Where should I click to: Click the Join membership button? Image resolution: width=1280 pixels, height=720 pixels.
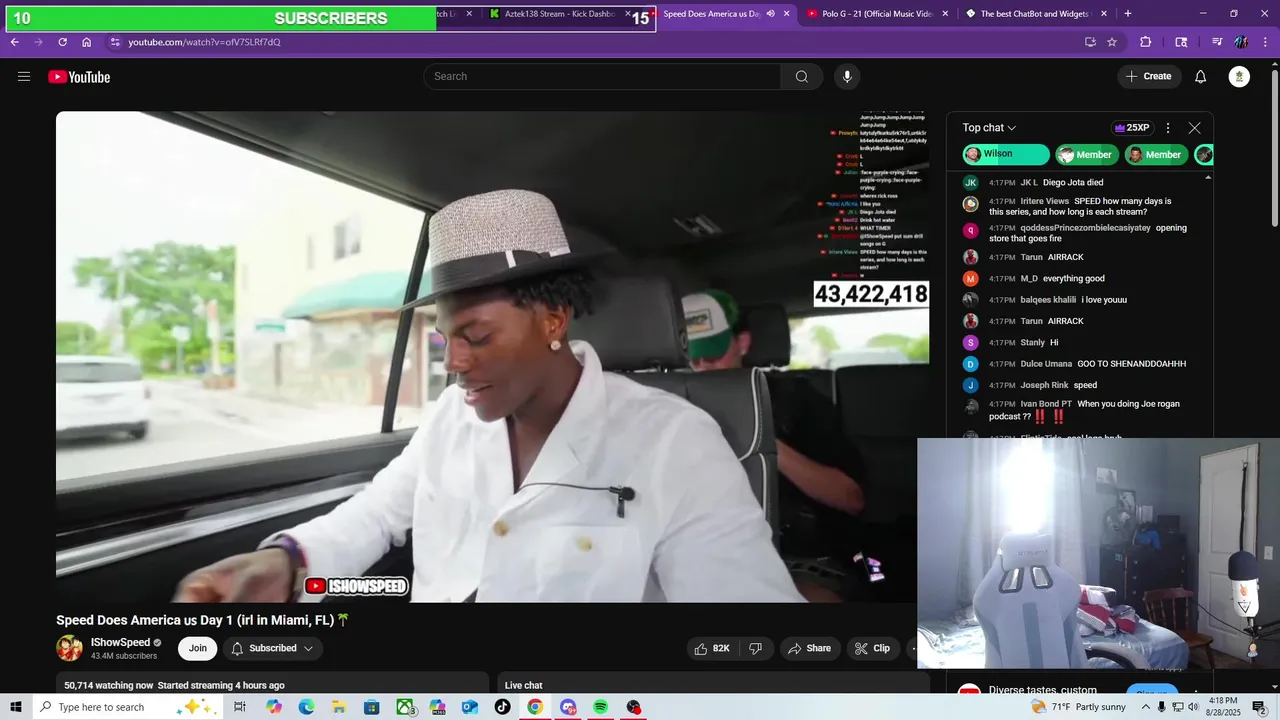[198, 648]
